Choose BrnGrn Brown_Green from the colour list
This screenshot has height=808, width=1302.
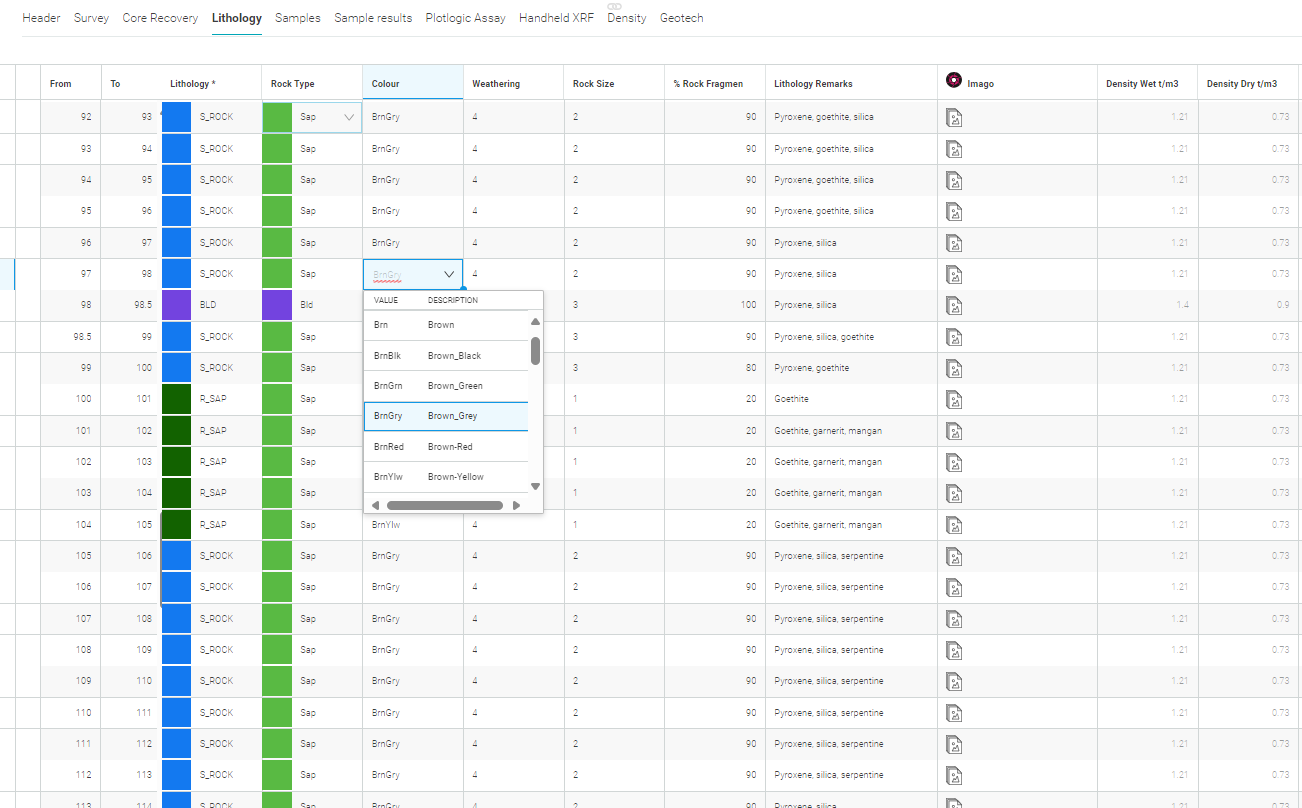click(x=446, y=386)
